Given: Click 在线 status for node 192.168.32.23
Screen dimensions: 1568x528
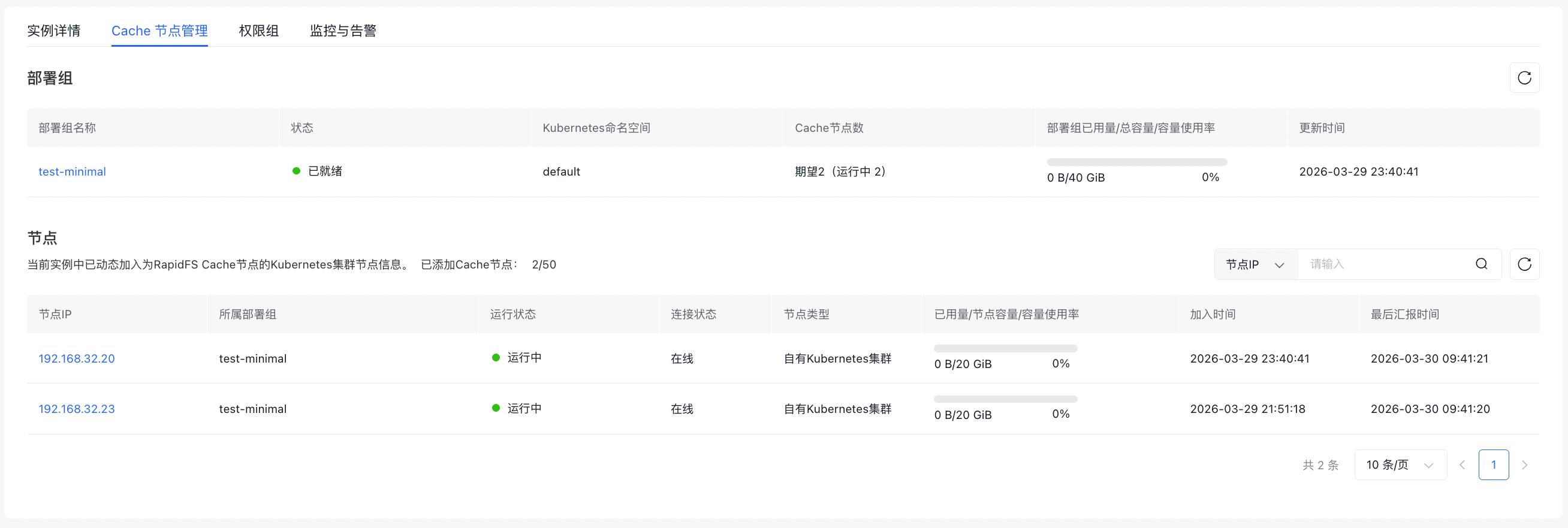Looking at the screenshot, I should (x=682, y=409).
